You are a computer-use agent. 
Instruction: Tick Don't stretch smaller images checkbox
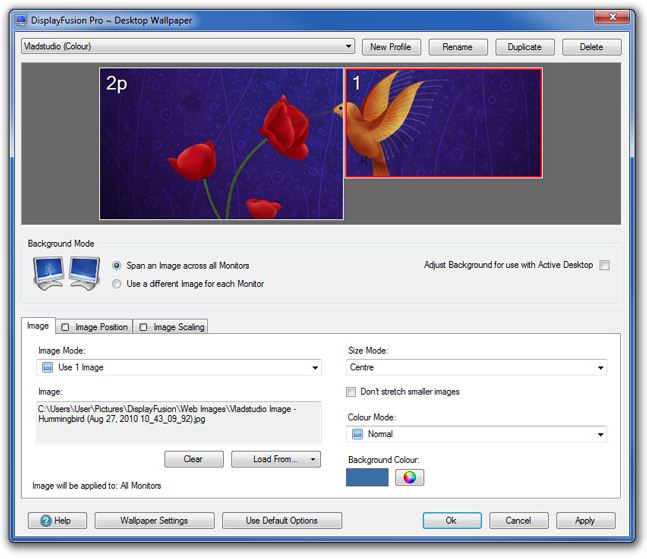(x=351, y=392)
